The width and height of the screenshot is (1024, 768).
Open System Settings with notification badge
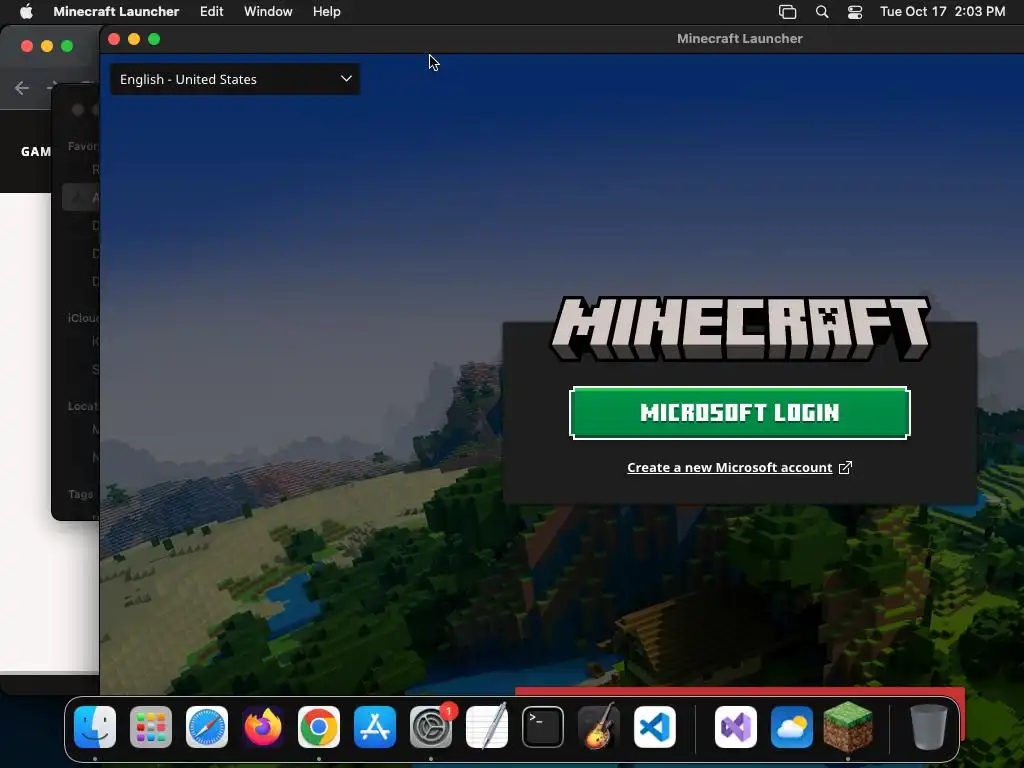point(431,727)
